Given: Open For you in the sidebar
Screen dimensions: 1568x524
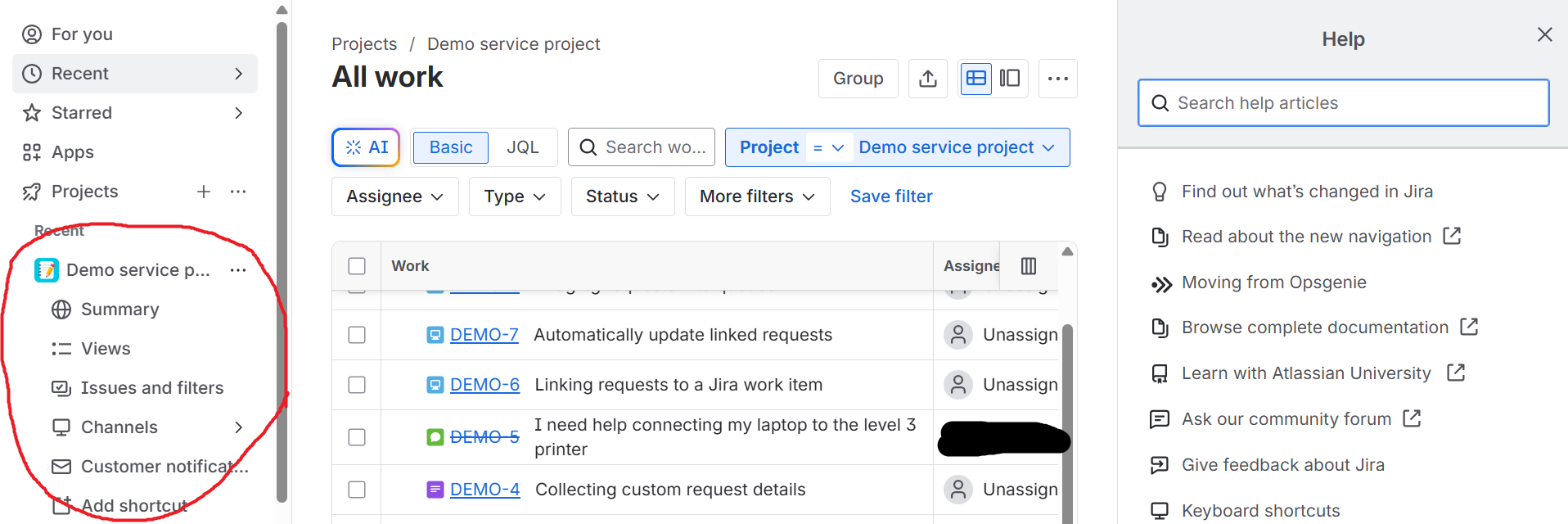Looking at the screenshot, I should [x=135, y=34].
